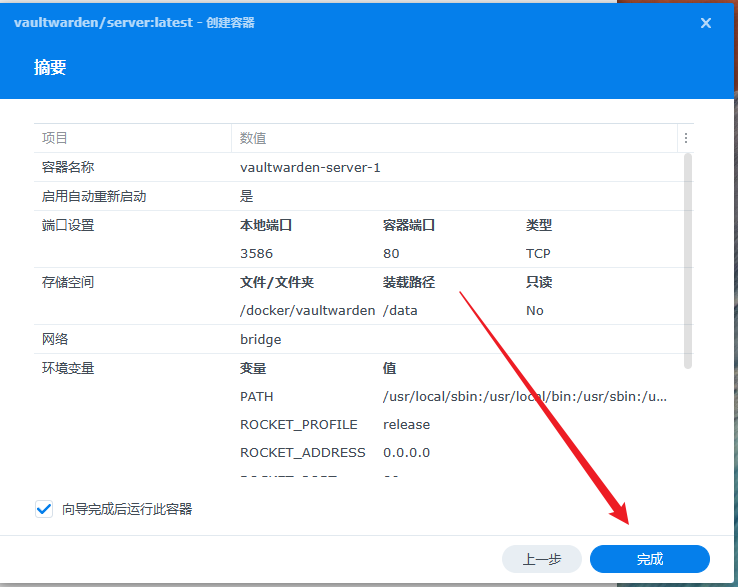Select the 网络 row label
The height and width of the screenshot is (587, 738).
pyautogui.click(x=55, y=339)
